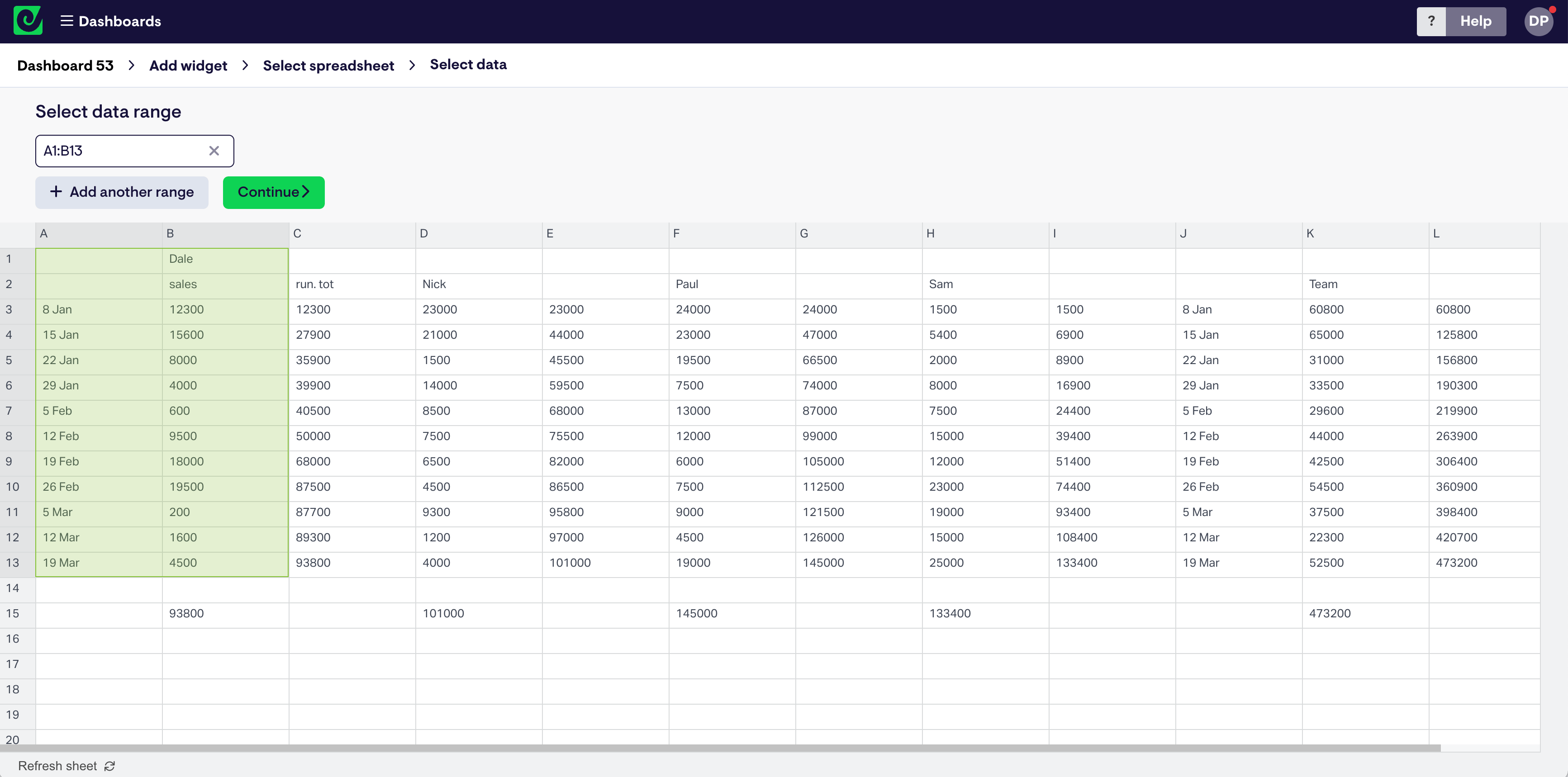Screen dimensions: 1568x777
Task: Click the Geckoboard logo
Action: pos(28,21)
